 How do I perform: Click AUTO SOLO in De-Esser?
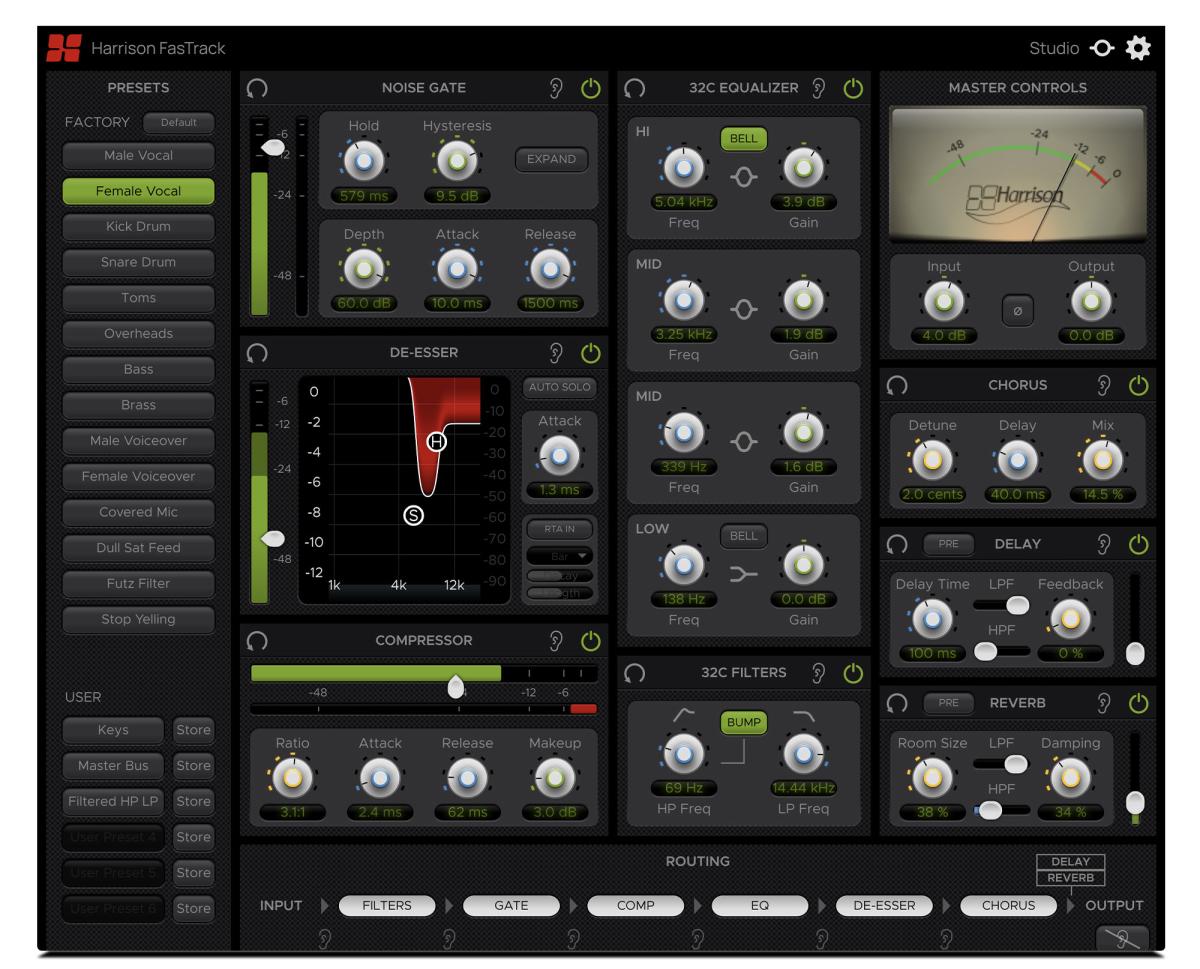559,387
